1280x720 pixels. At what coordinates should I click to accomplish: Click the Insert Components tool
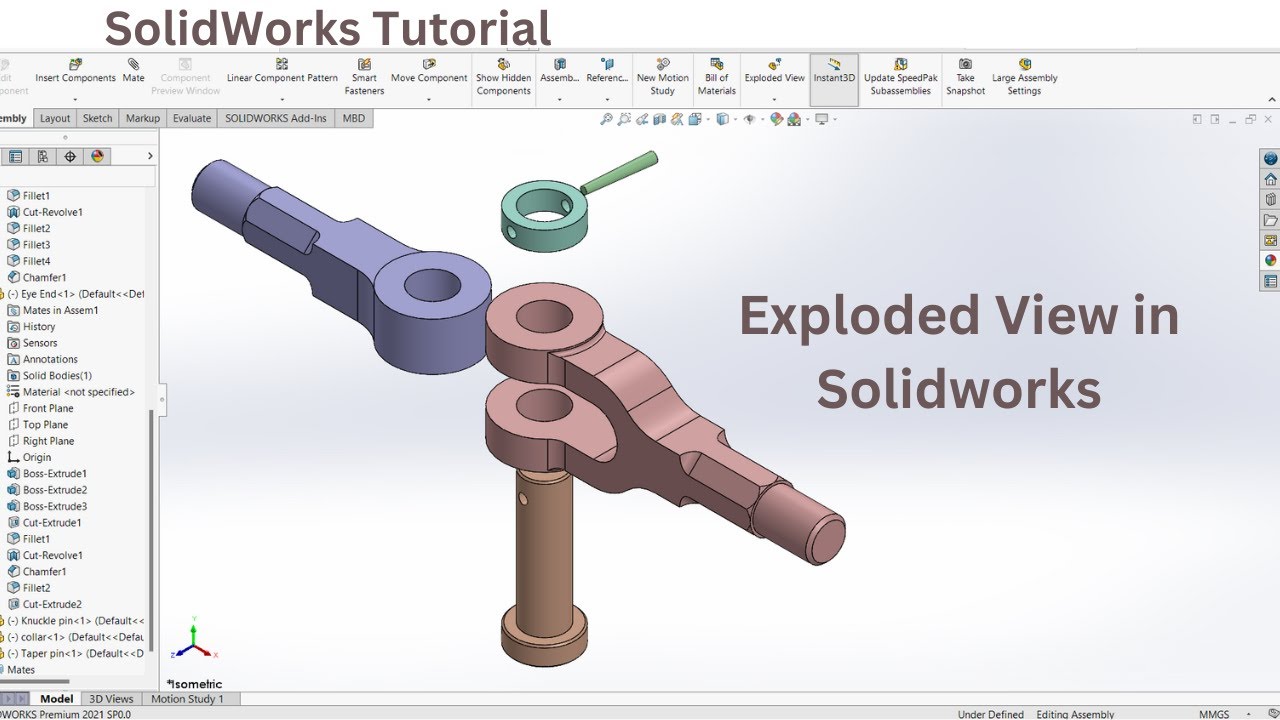76,72
